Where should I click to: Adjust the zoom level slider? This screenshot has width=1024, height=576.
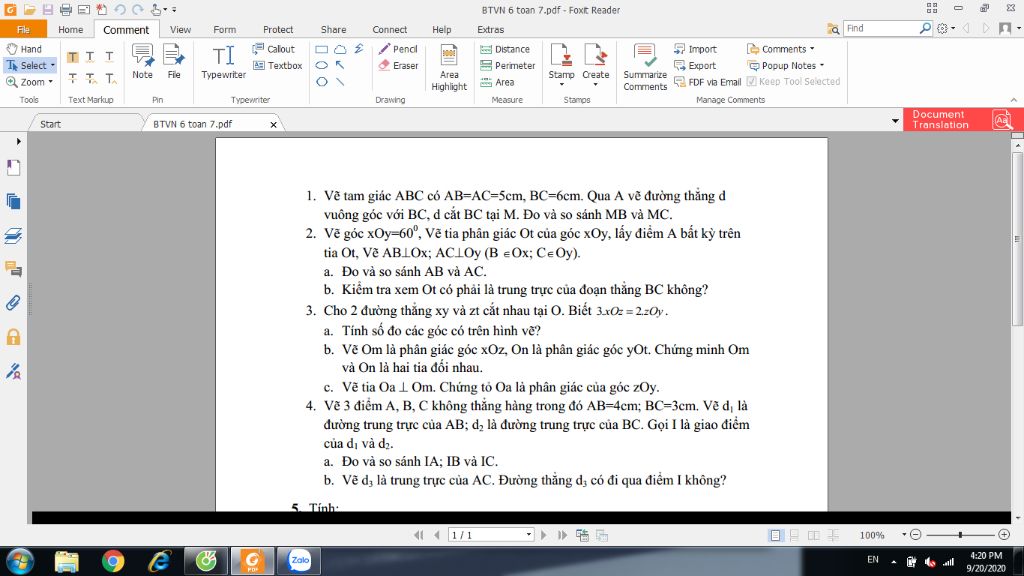tap(960, 535)
